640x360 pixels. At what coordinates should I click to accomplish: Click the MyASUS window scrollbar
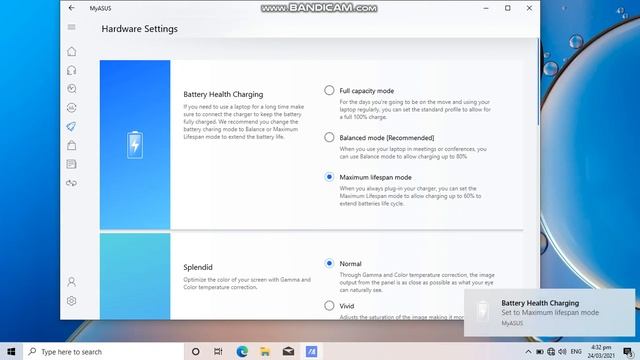point(538,82)
